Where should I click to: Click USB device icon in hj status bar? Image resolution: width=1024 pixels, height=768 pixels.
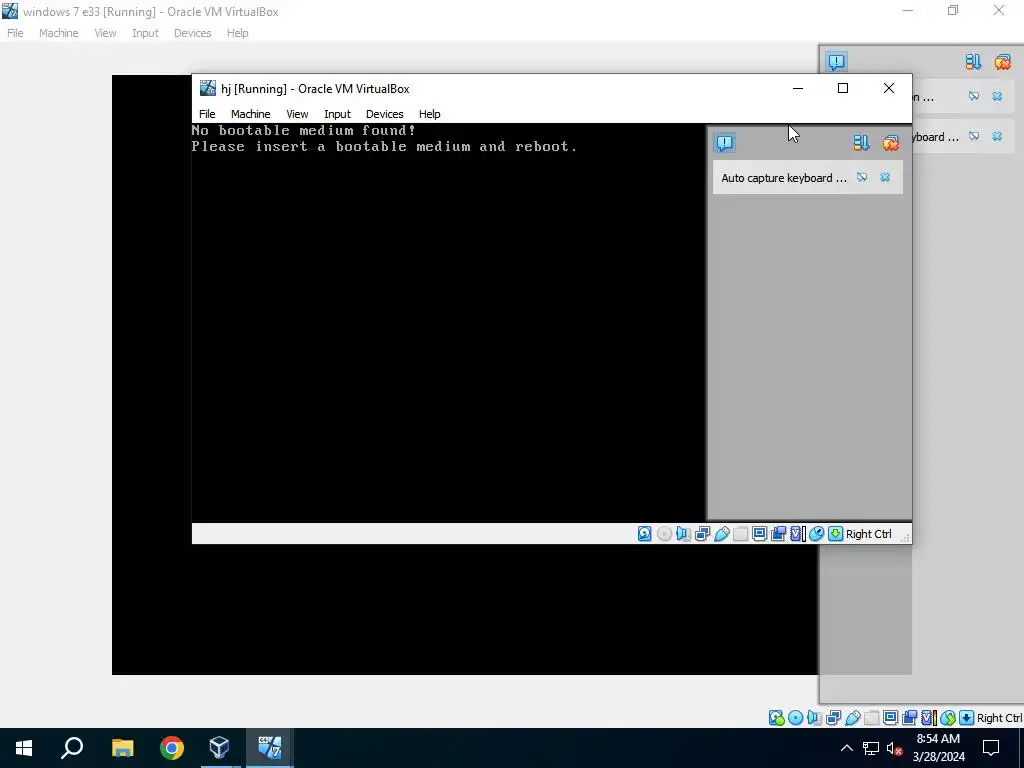pos(722,534)
